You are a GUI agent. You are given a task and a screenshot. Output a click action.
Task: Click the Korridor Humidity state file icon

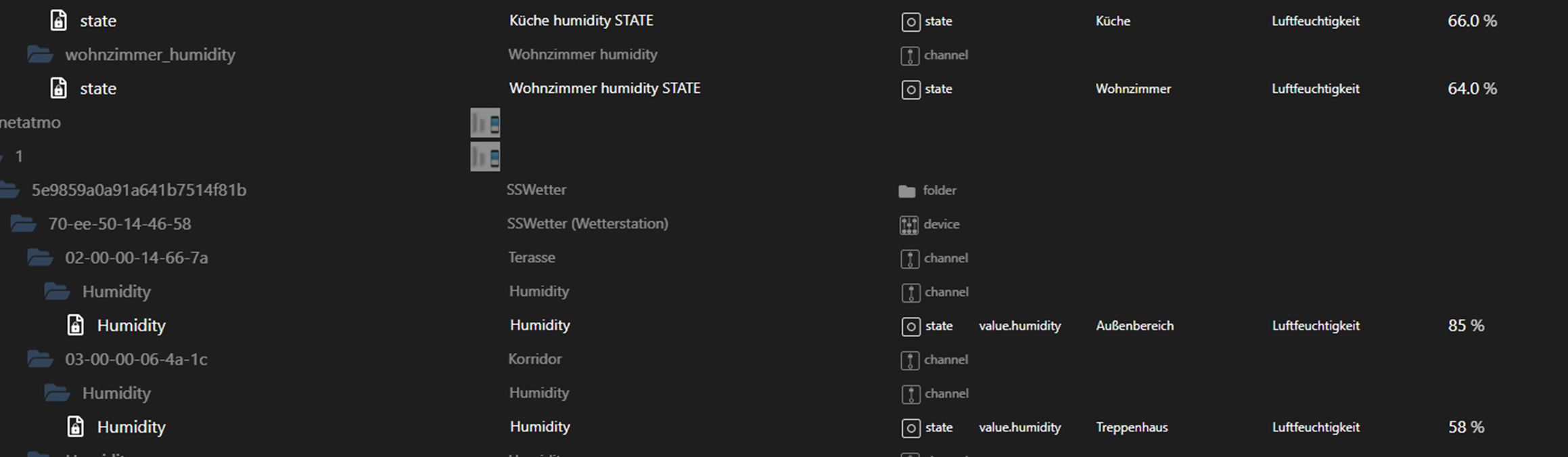[x=76, y=427]
